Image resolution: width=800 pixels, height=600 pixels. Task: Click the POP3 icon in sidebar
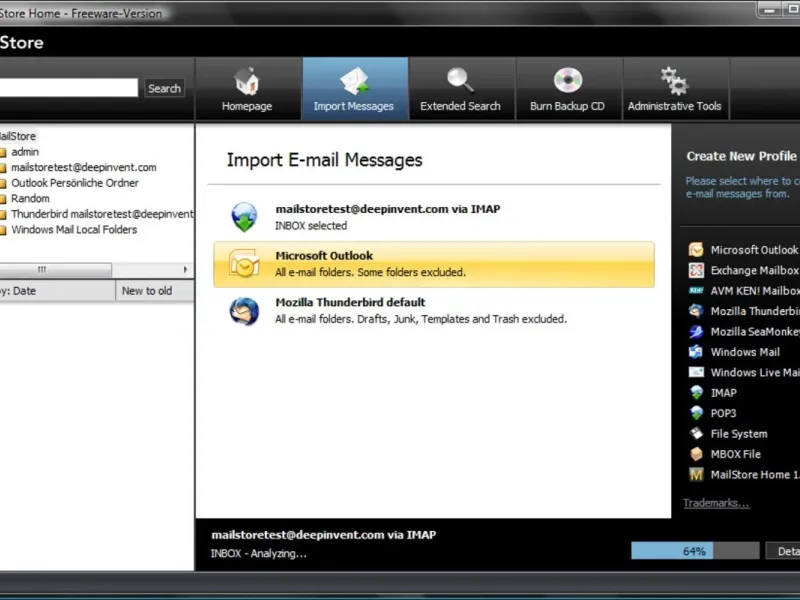pos(696,413)
